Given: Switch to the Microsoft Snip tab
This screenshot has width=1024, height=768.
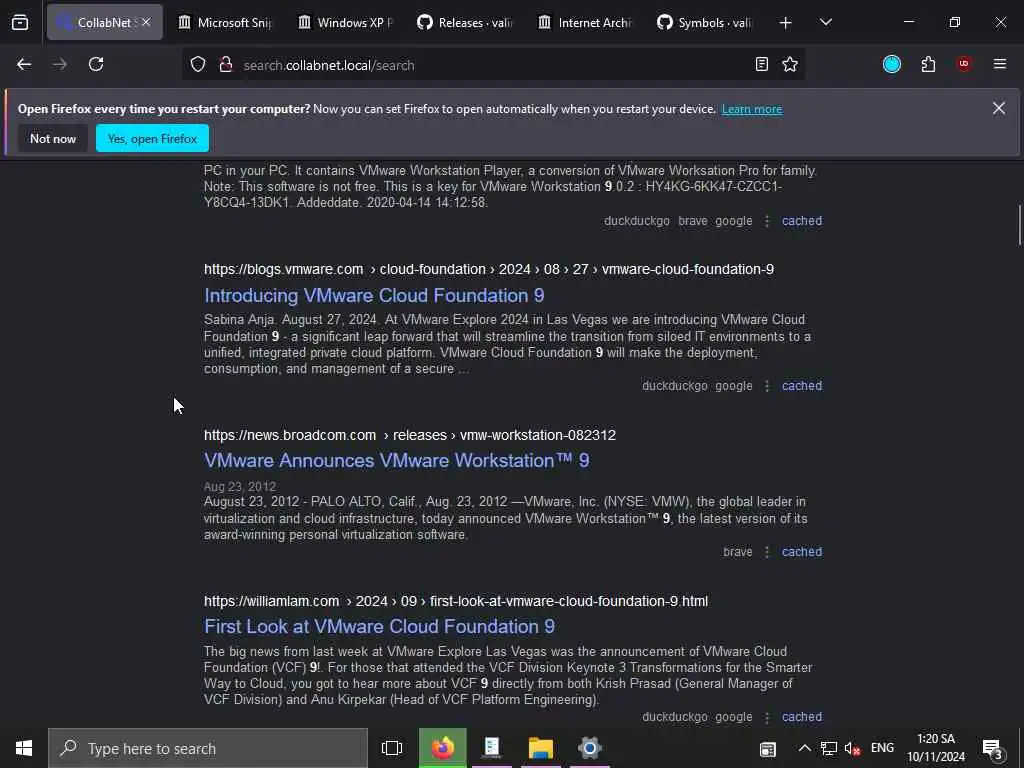Looking at the screenshot, I should click(225, 22).
